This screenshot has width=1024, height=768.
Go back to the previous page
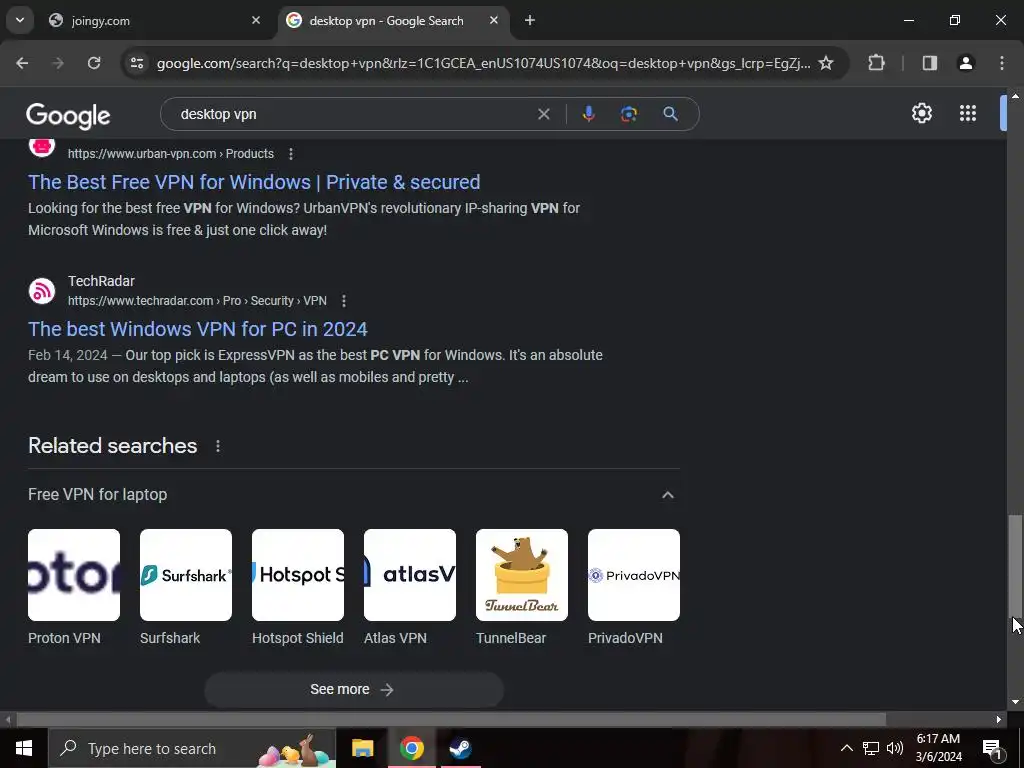tap(22, 63)
